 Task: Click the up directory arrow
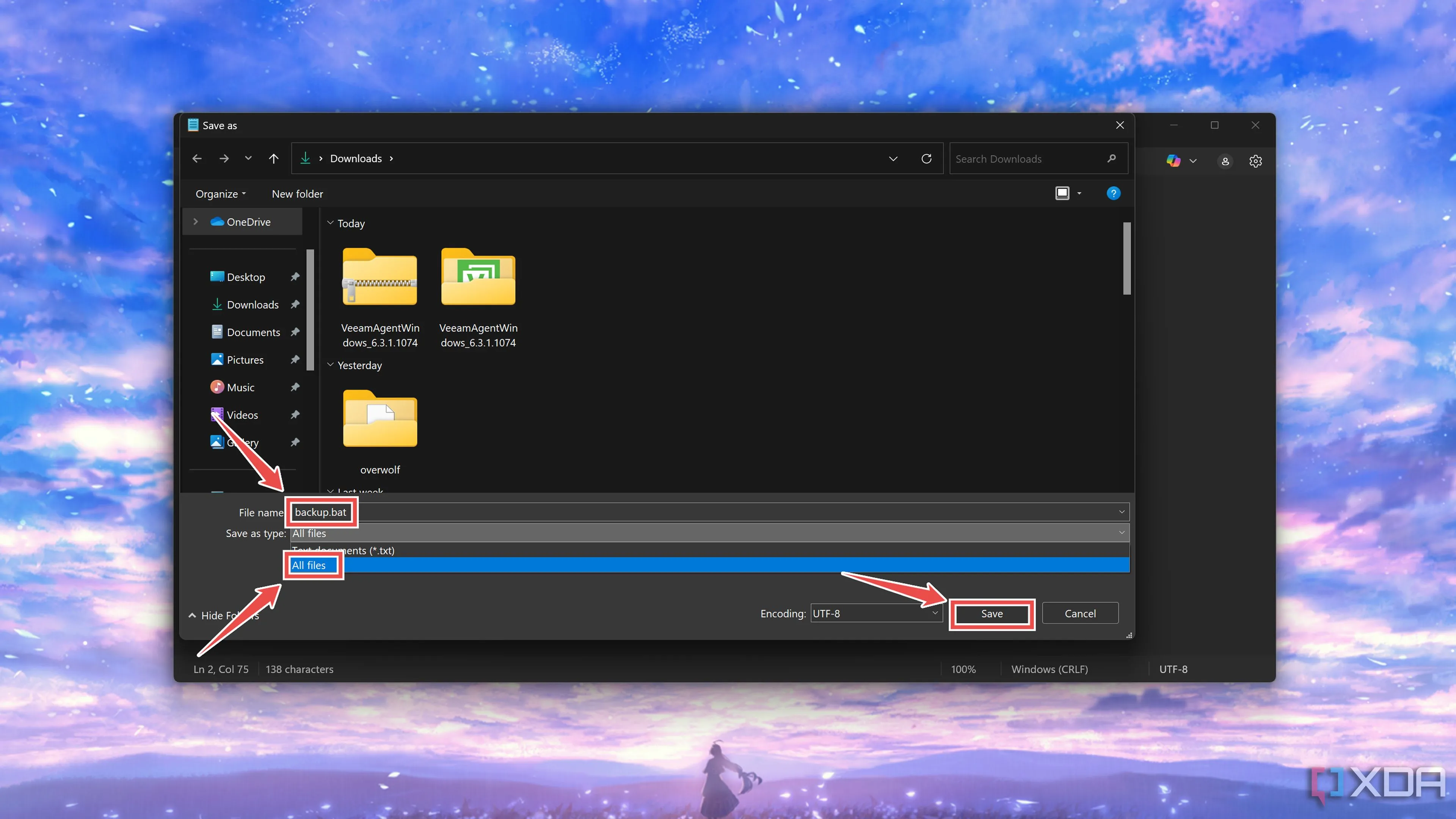pos(273,158)
